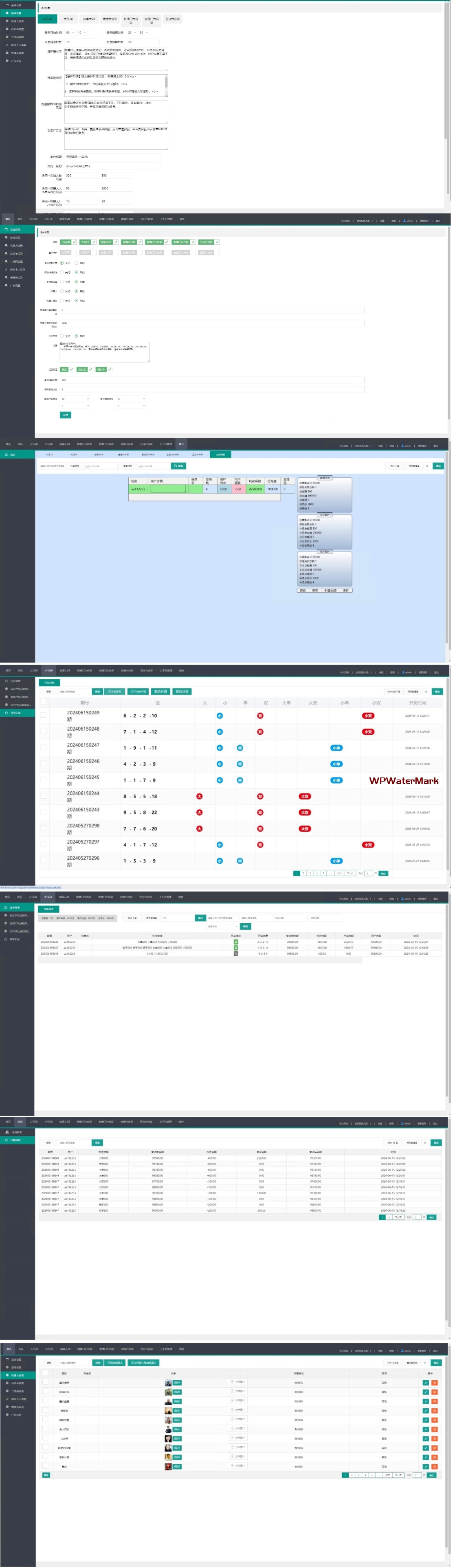Click red 大 badge in row 202406150244
Viewport: 451px width, 1568px height.
(199, 796)
